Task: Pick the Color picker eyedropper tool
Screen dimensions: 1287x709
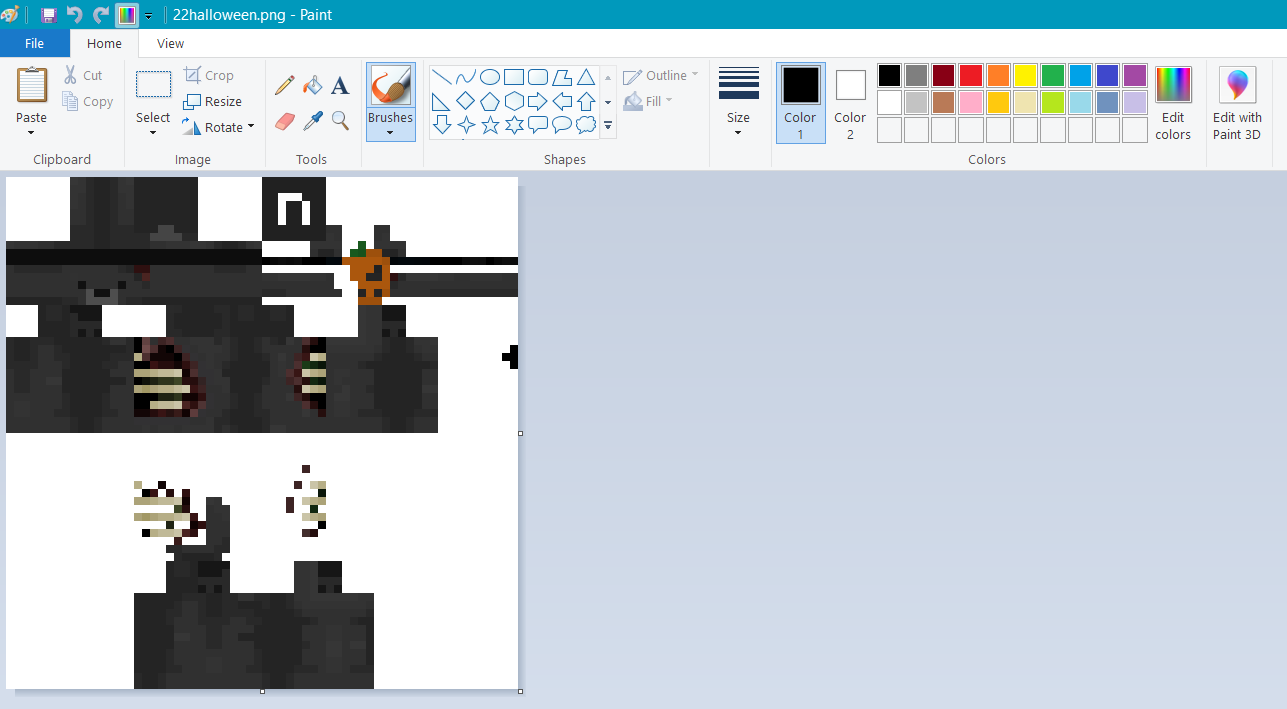Action: pyautogui.click(x=313, y=121)
